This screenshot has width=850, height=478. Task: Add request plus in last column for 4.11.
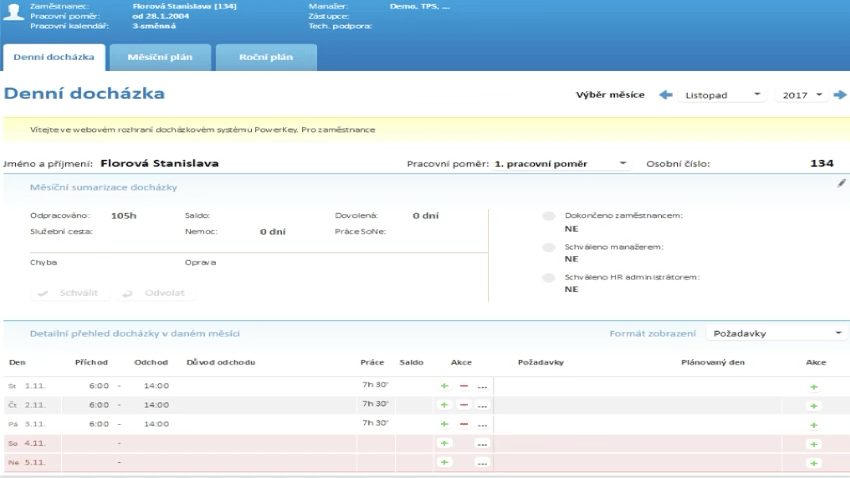tap(814, 444)
